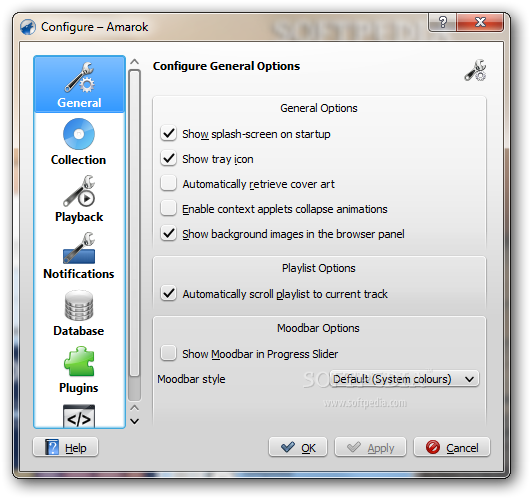
Task: Enable Show Moodbar in Progress Slider
Action: click(168, 353)
